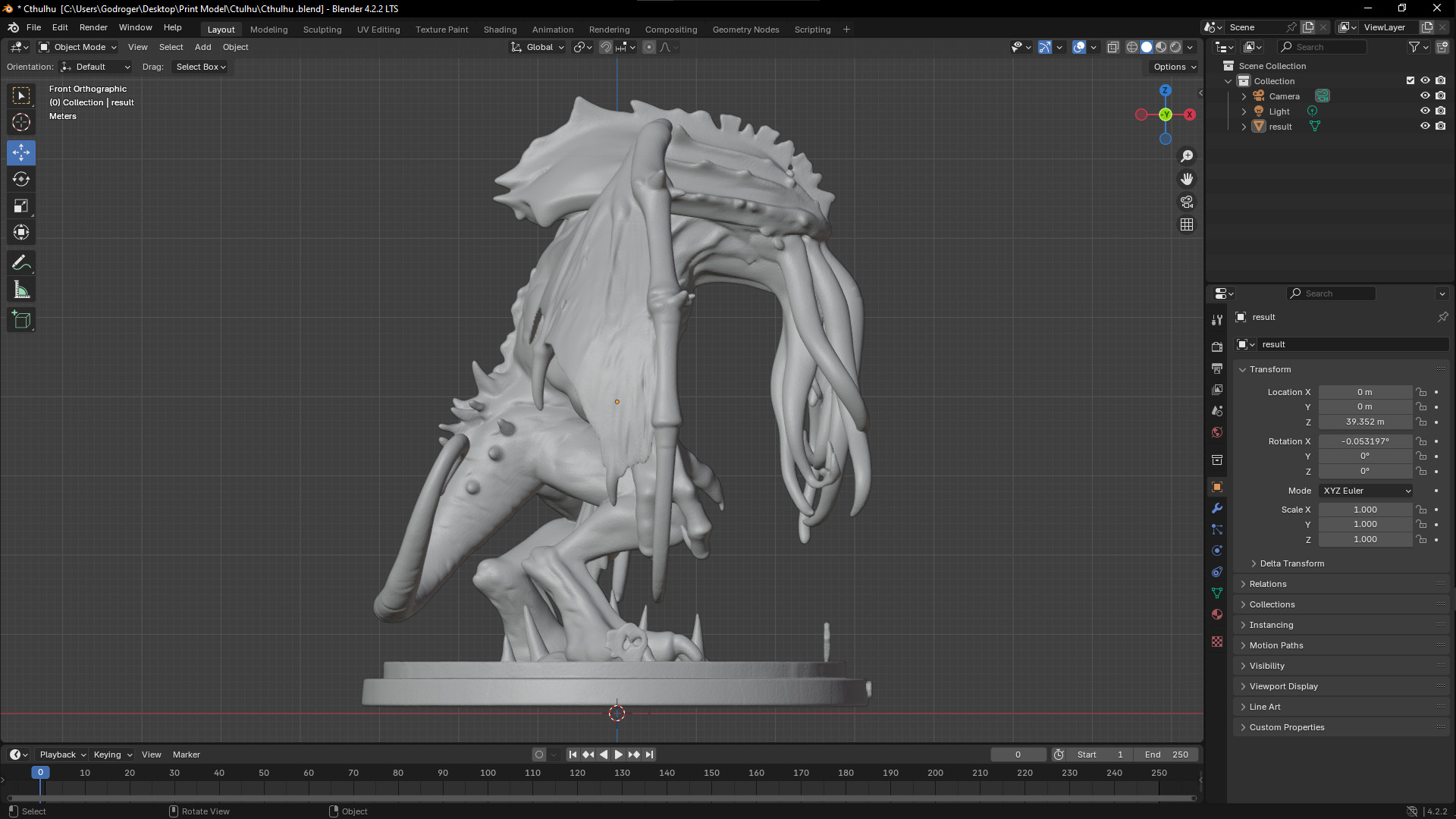Viewport: 1456px width, 819px height.
Task: Select the Add Cube tool
Action: 21,320
